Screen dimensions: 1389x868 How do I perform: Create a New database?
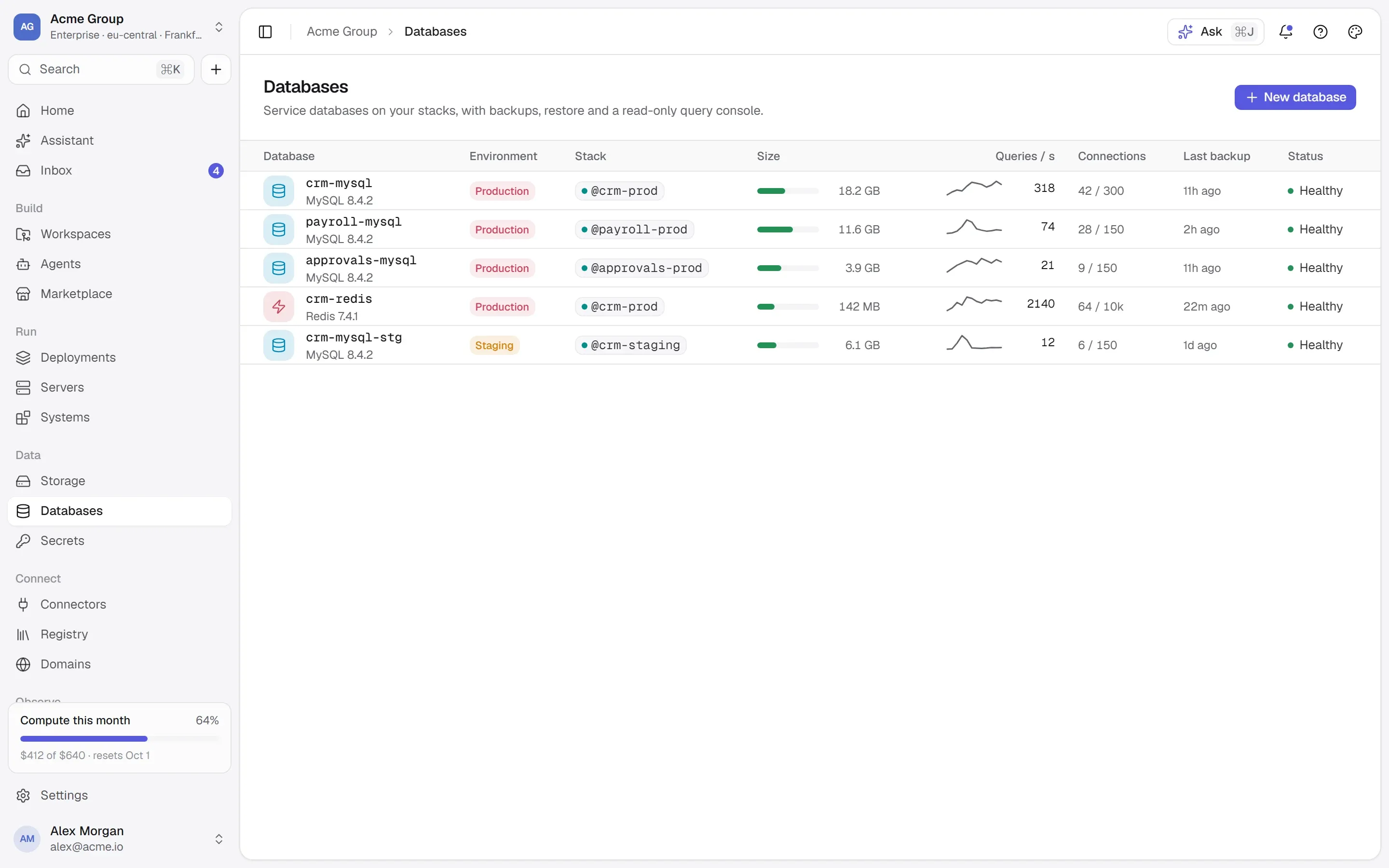pos(1295,97)
